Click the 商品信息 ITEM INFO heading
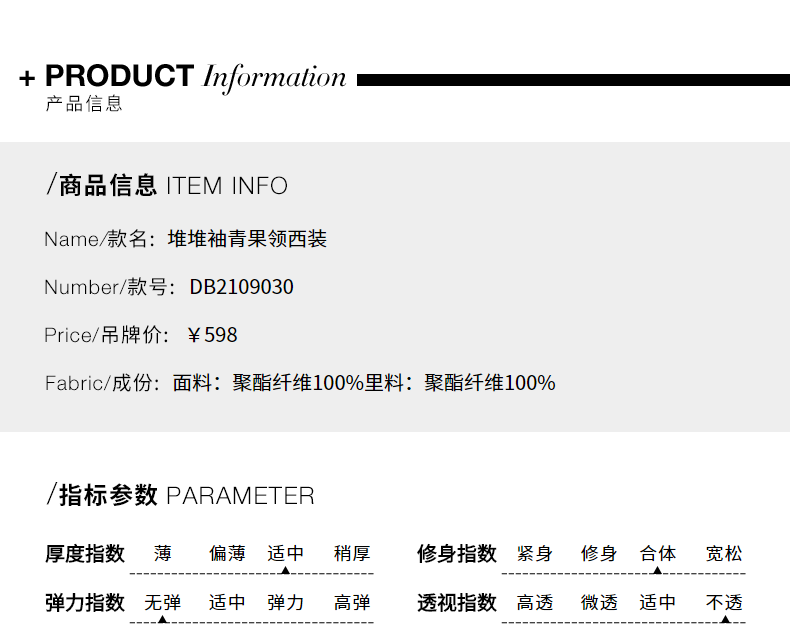The height and width of the screenshot is (629, 790). point(167,185)
